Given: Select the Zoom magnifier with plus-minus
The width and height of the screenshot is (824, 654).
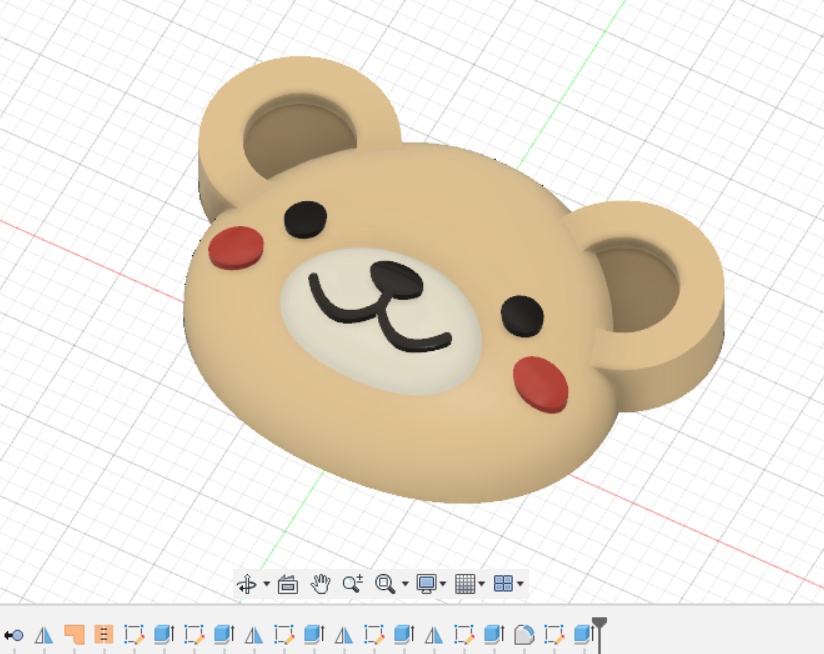Looking at the screenshot, I should pos(352,583).
